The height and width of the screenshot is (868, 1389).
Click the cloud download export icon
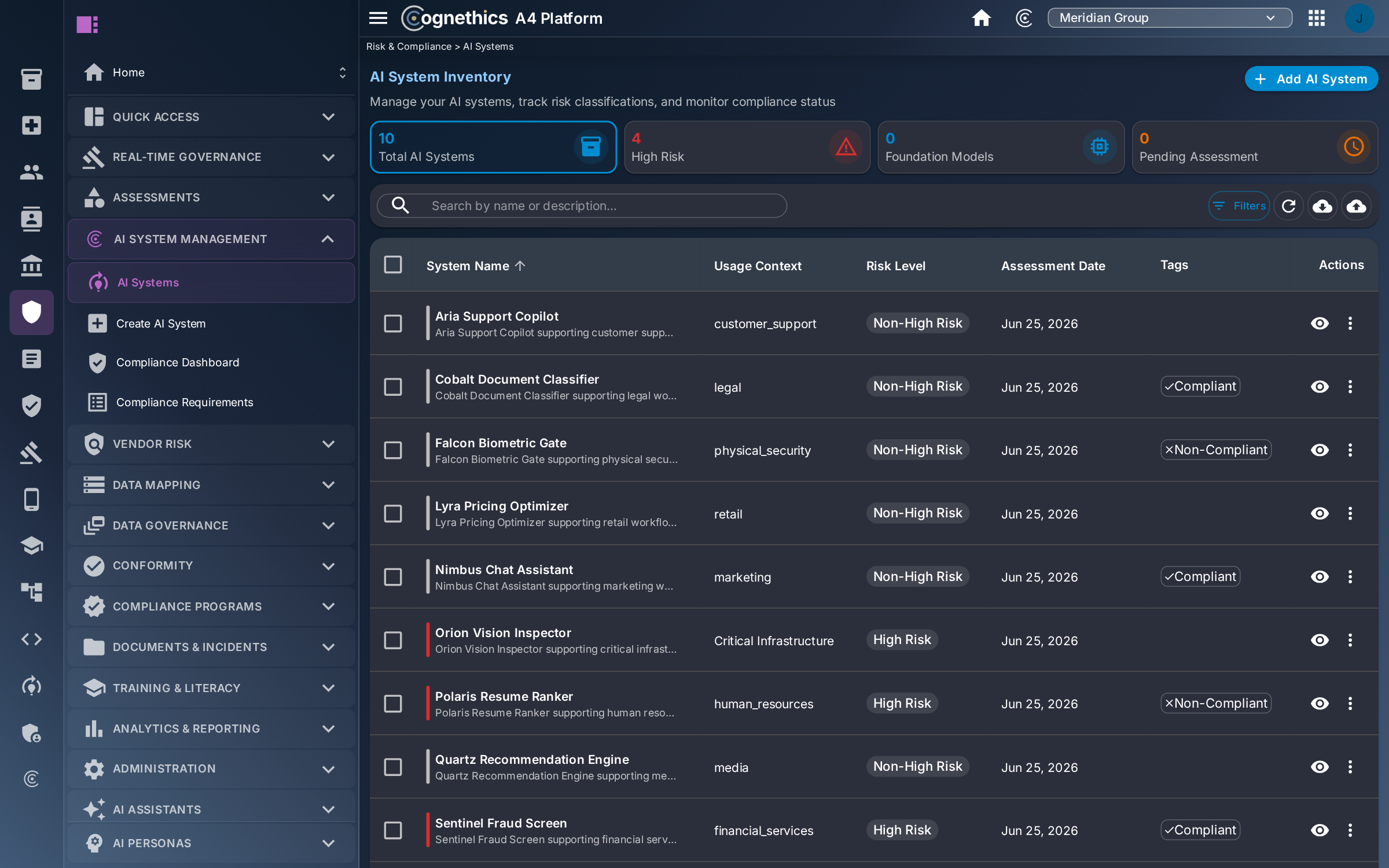point(1322,205)
